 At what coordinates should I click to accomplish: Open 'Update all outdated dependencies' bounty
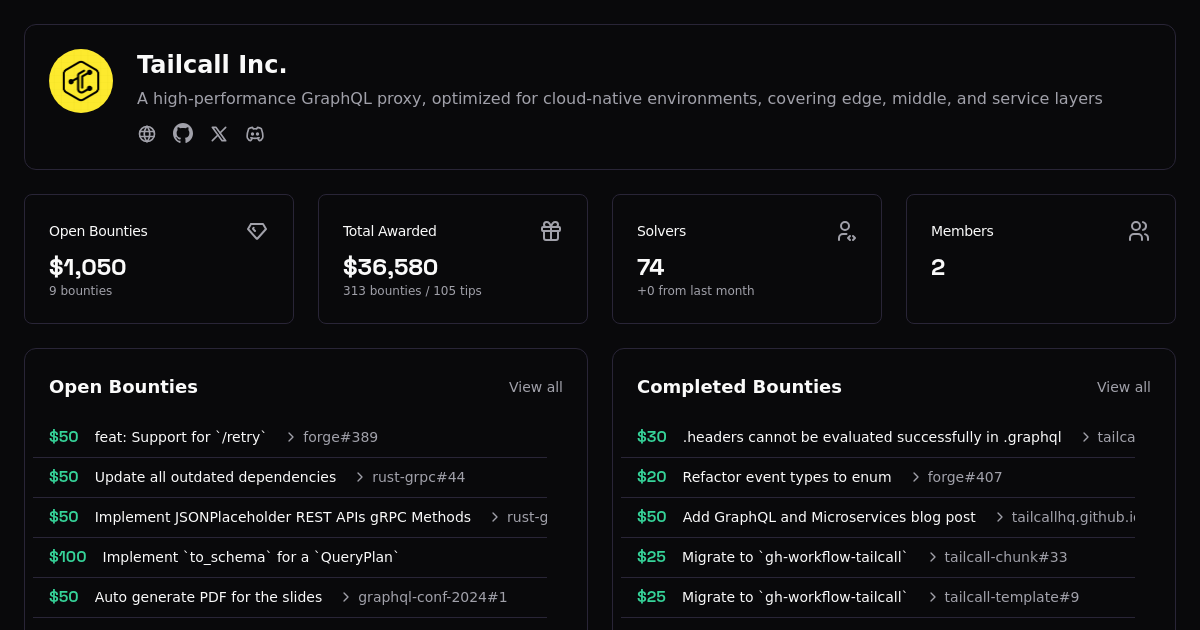[215, 477]
